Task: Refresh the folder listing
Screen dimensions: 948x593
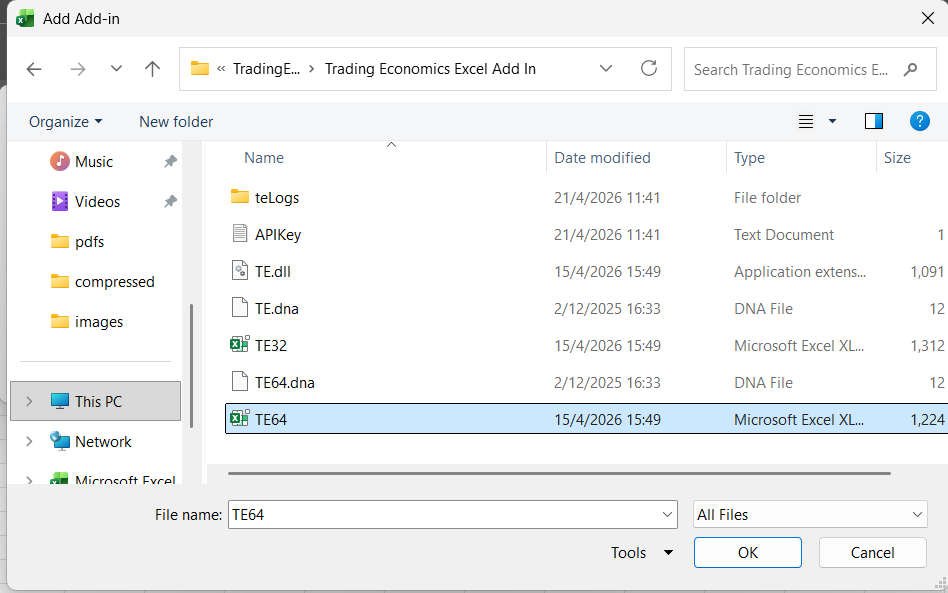Action: pyautogui.click(x=649, y=68)
